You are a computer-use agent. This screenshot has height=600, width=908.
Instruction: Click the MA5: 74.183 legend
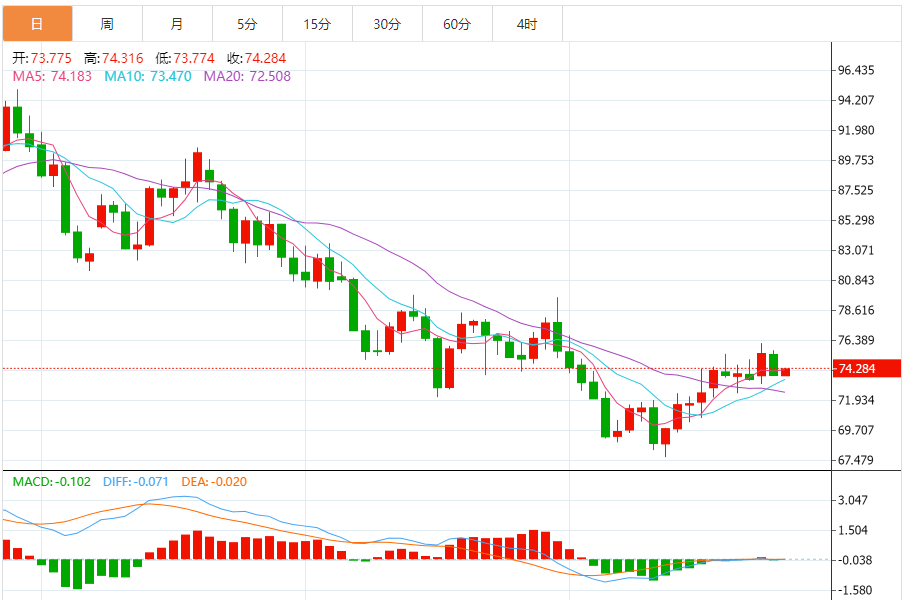(x=52, y=76)
